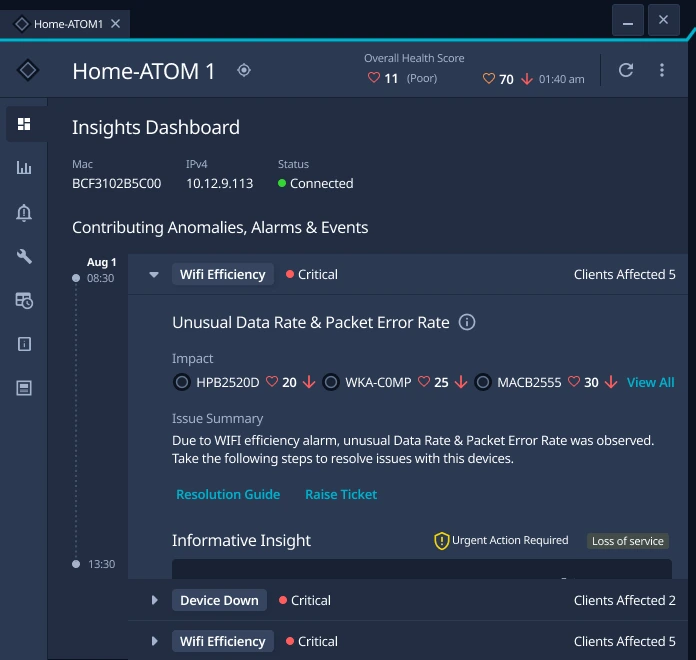Collapse the expanded Wifi Efficiency row
The height and width of the screenshot is (660, 696).
(154, 275)
